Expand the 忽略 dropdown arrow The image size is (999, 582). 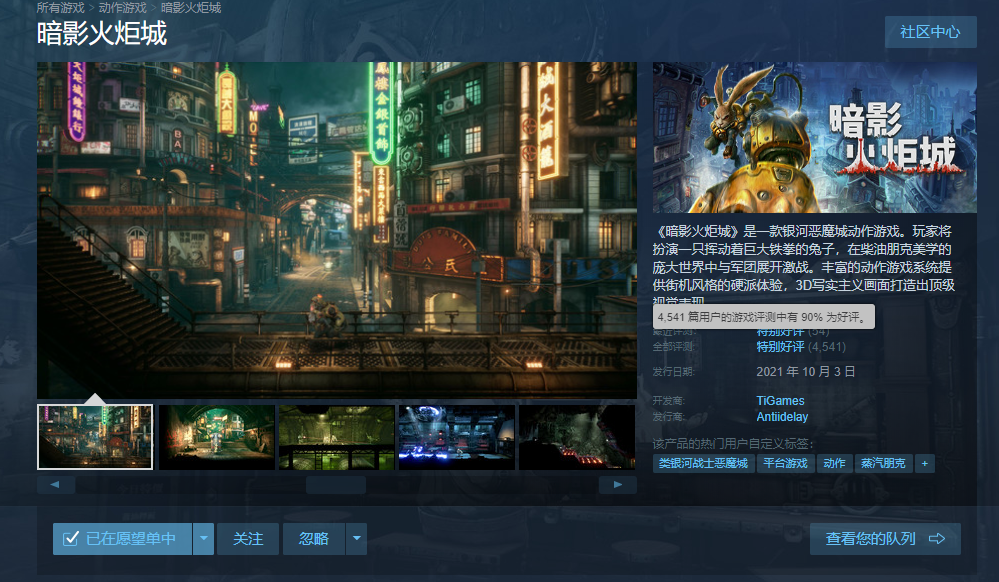click(357, 539)
